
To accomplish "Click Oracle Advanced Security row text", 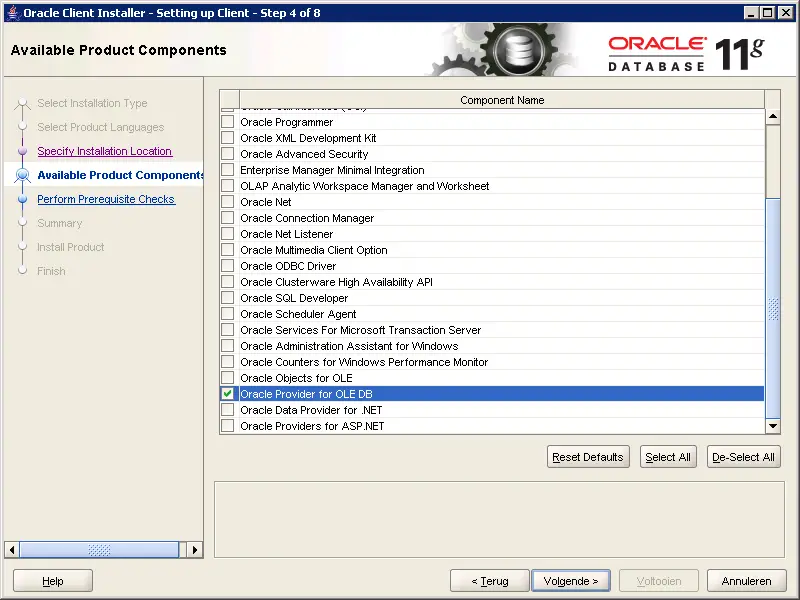I will (304, 154).
